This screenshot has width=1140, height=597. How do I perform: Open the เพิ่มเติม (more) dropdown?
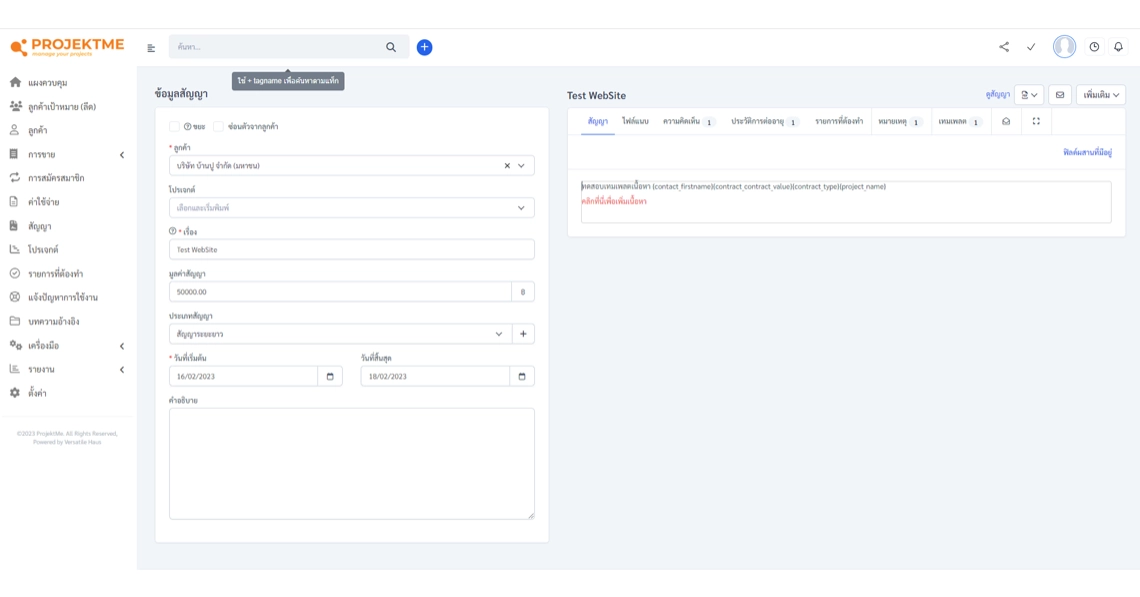[1100, 95]
